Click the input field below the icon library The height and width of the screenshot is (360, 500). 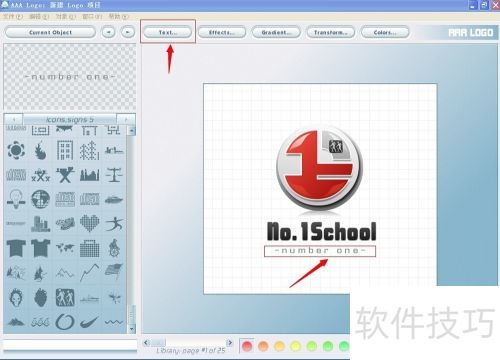pos(70,345)
